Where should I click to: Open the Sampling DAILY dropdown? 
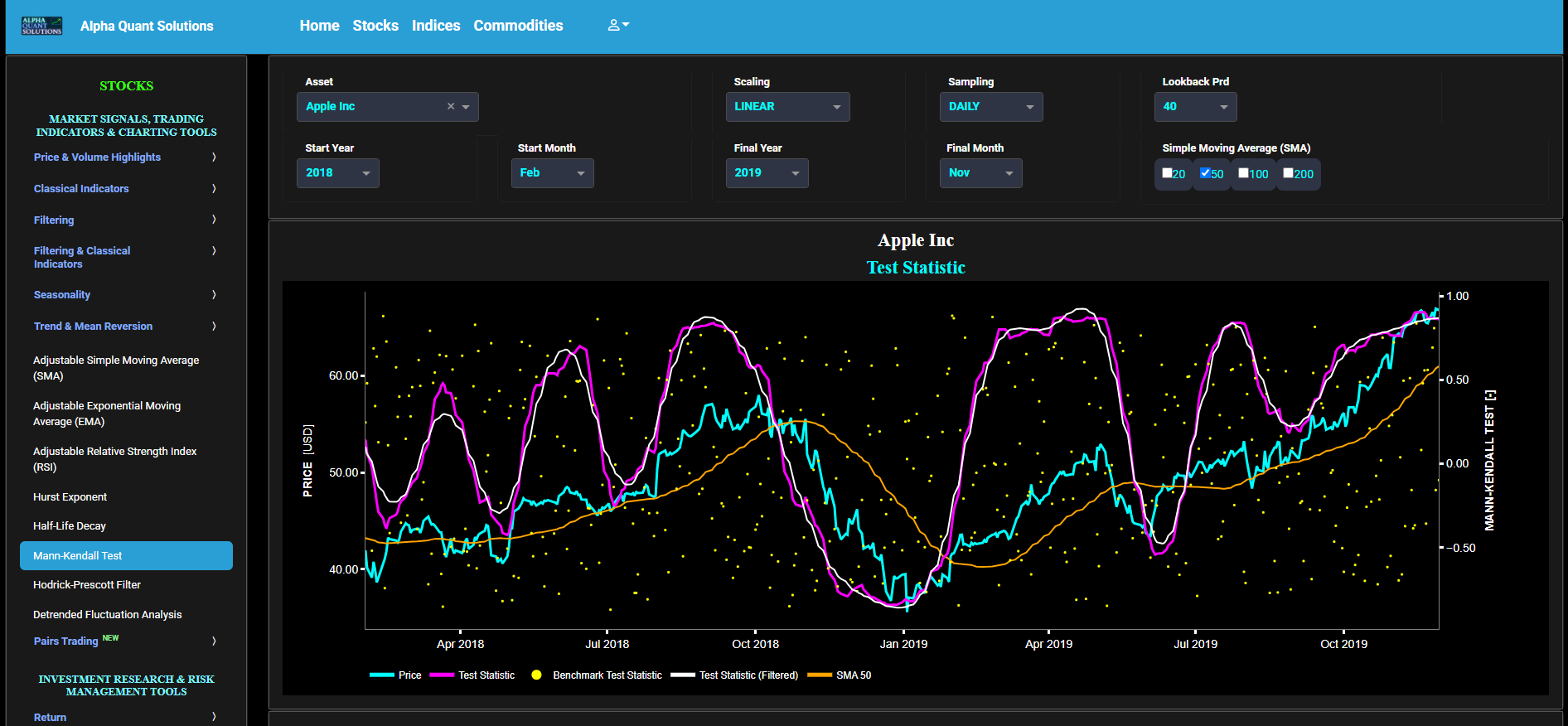click(x=991, y=107)
